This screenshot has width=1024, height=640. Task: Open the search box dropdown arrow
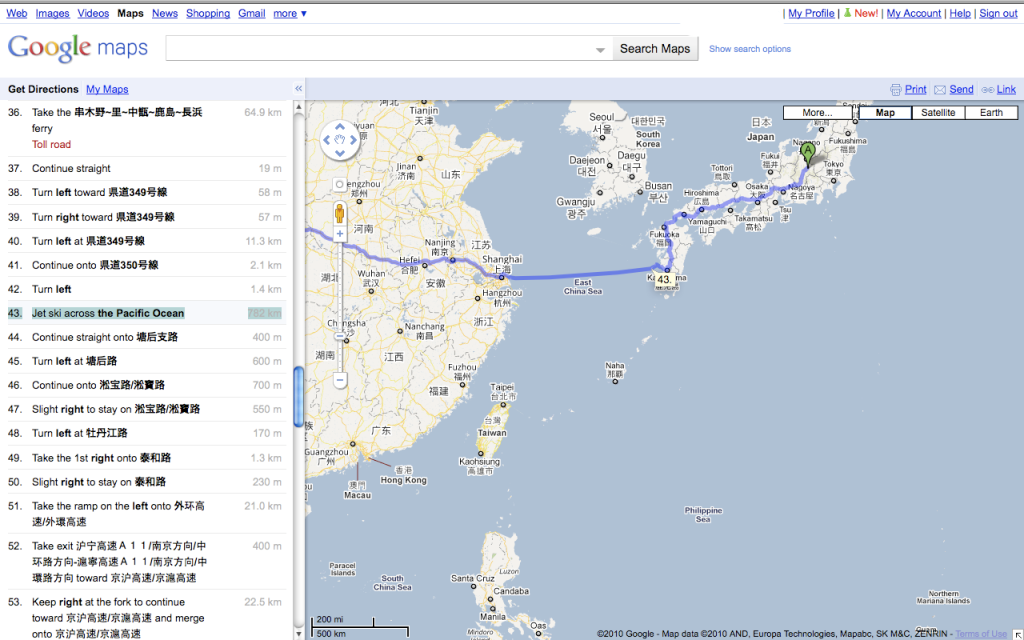[600, 50]
